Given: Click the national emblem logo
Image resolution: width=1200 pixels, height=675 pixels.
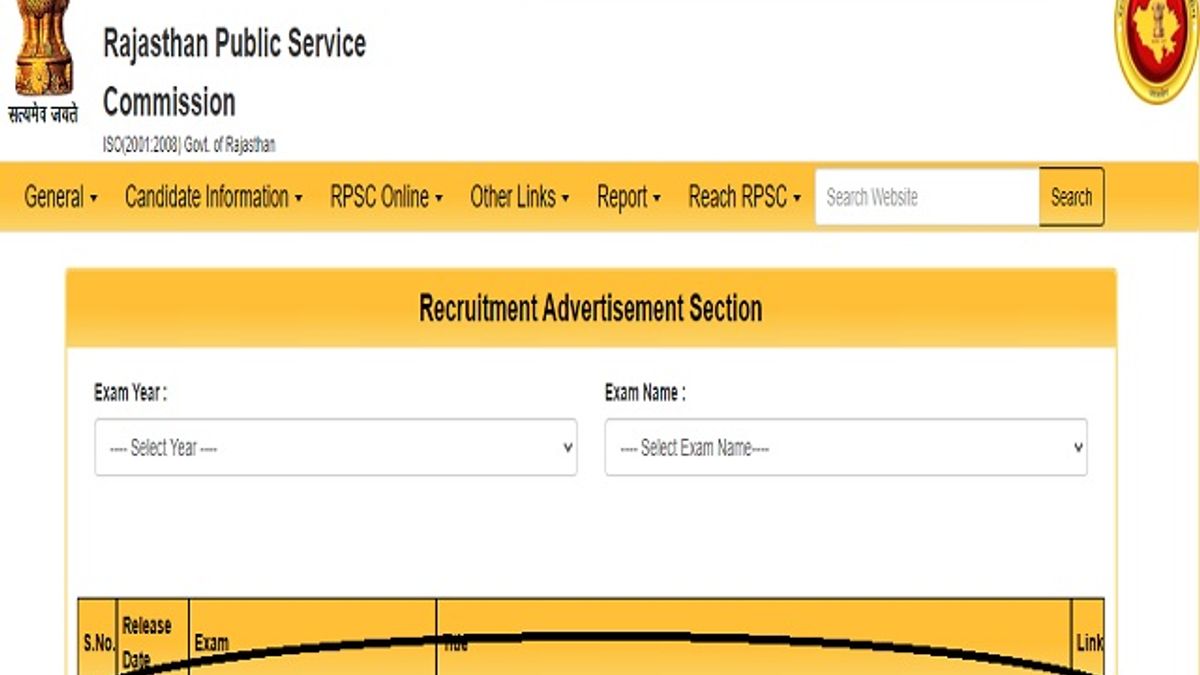Looking at the screenshot, I should point(43,62).
